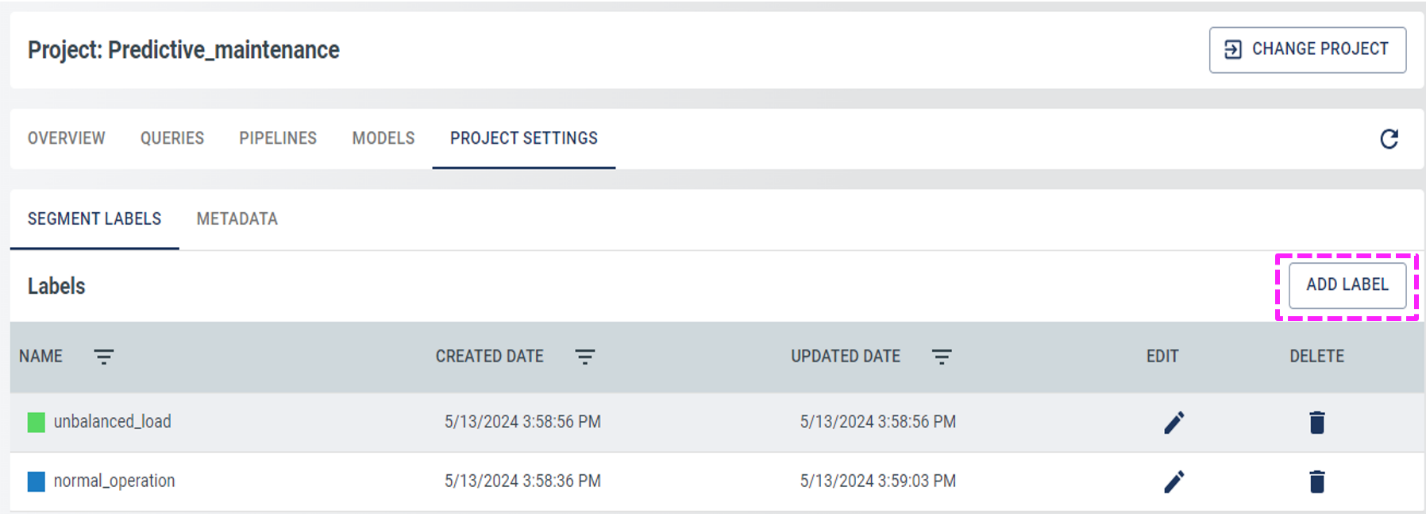The image size is (1426, 514).
Task: Select the Segment Labels sub-tab
Action: (94, 219)
